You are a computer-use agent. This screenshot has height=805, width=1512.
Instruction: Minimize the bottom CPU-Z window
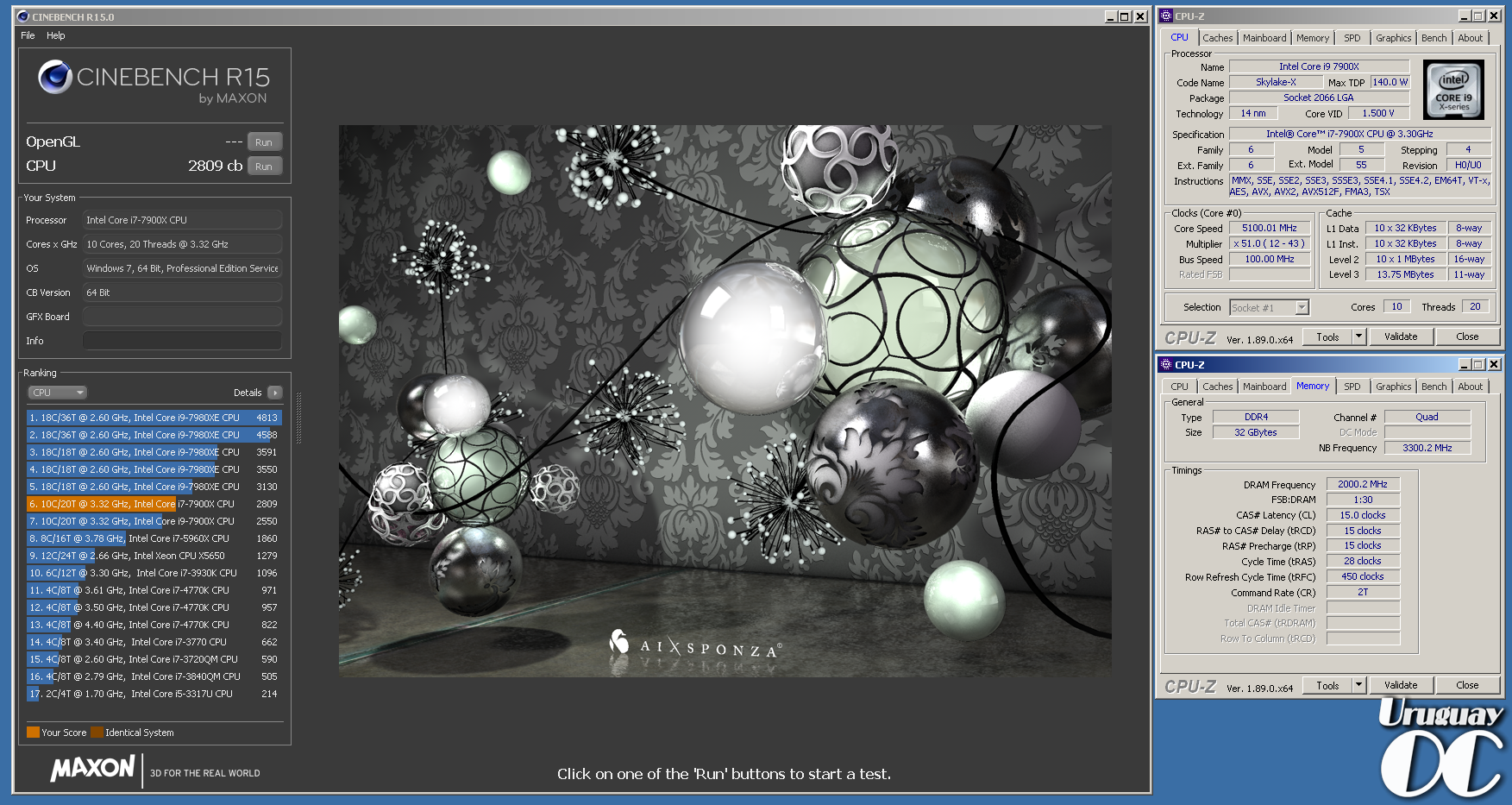[1465, 364]
